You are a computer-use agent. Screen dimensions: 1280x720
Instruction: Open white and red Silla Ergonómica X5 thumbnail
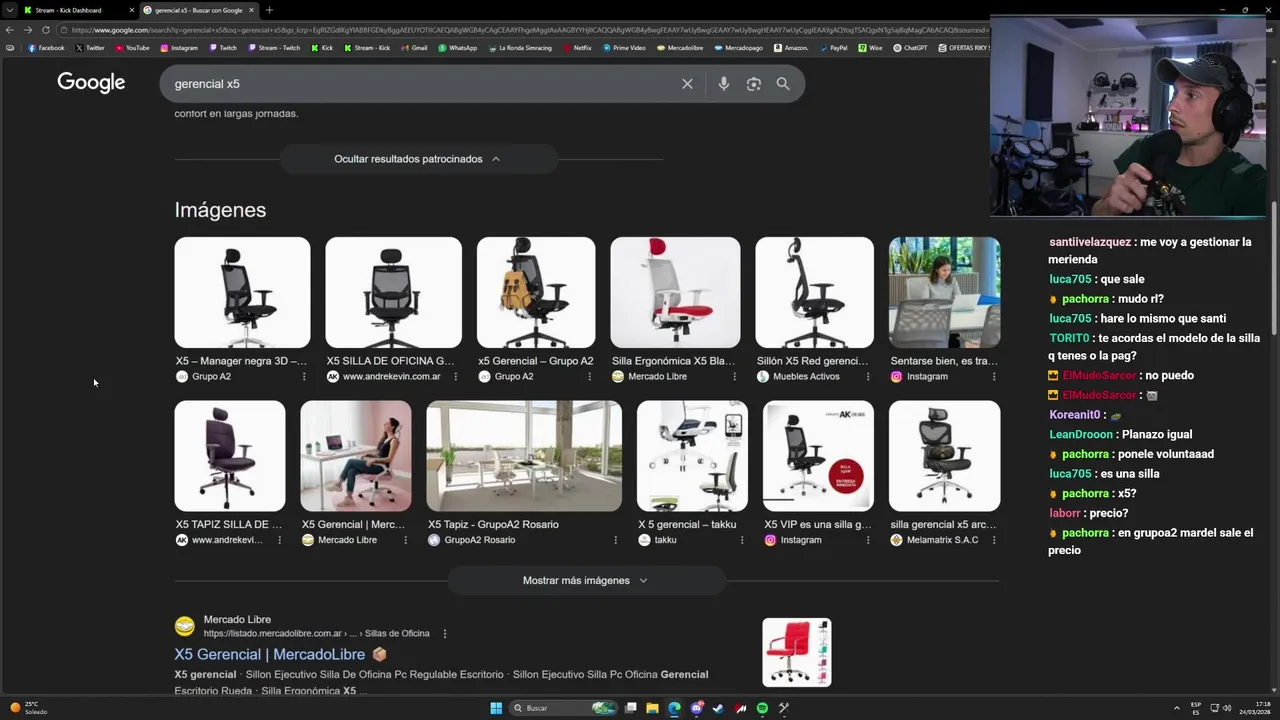pos(675,292)
